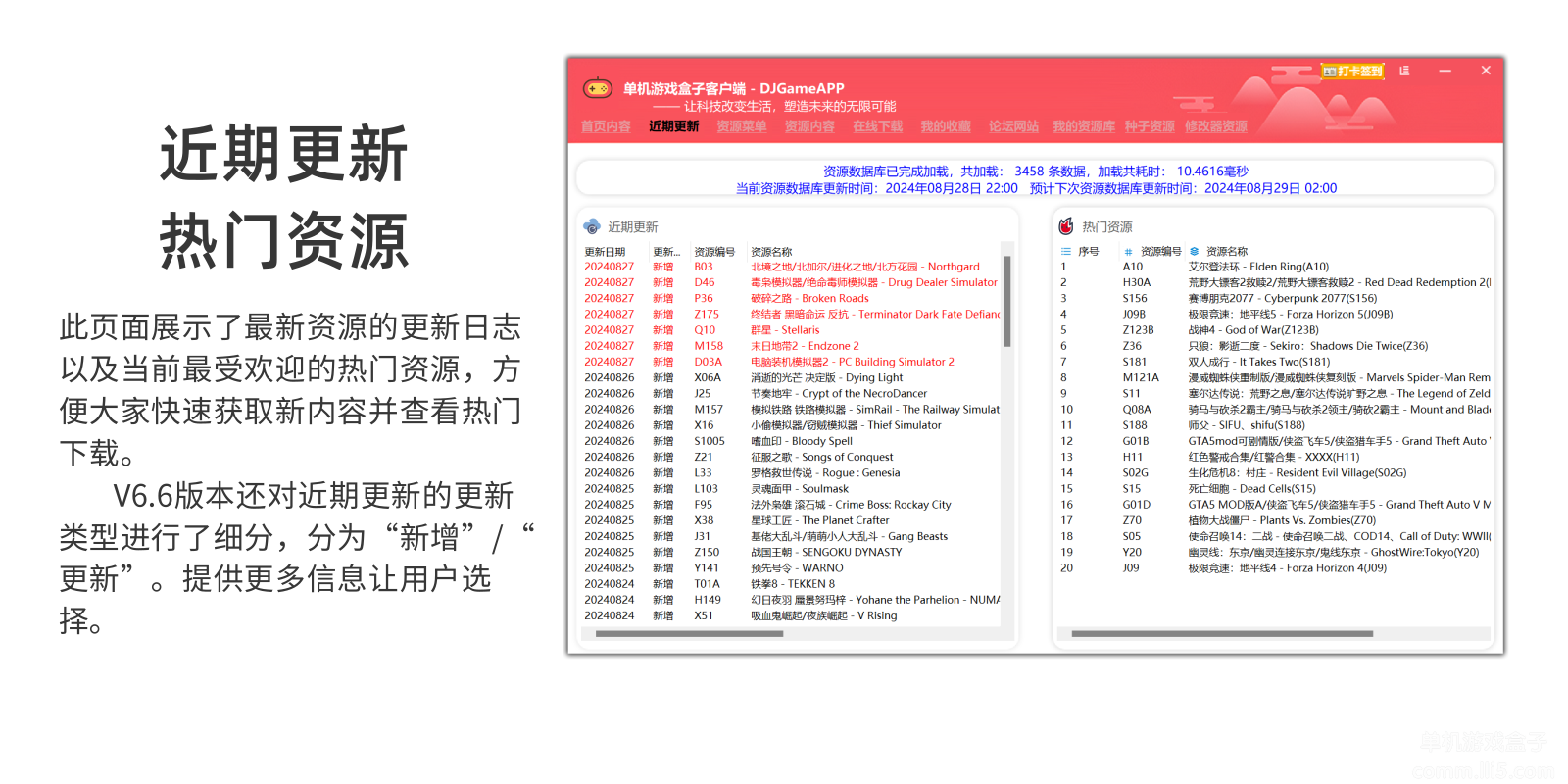Select the 消逝的光芒 - Dying Light row

pyautogui.click(x=792, y=377)
